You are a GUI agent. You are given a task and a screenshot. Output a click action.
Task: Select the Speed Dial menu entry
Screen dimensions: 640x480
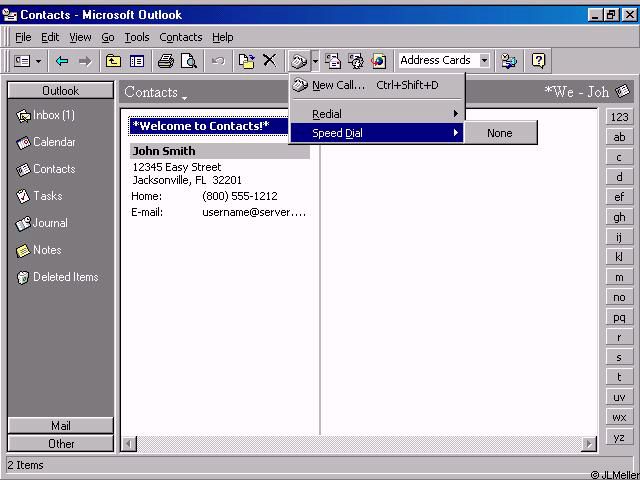pos(377,133)
